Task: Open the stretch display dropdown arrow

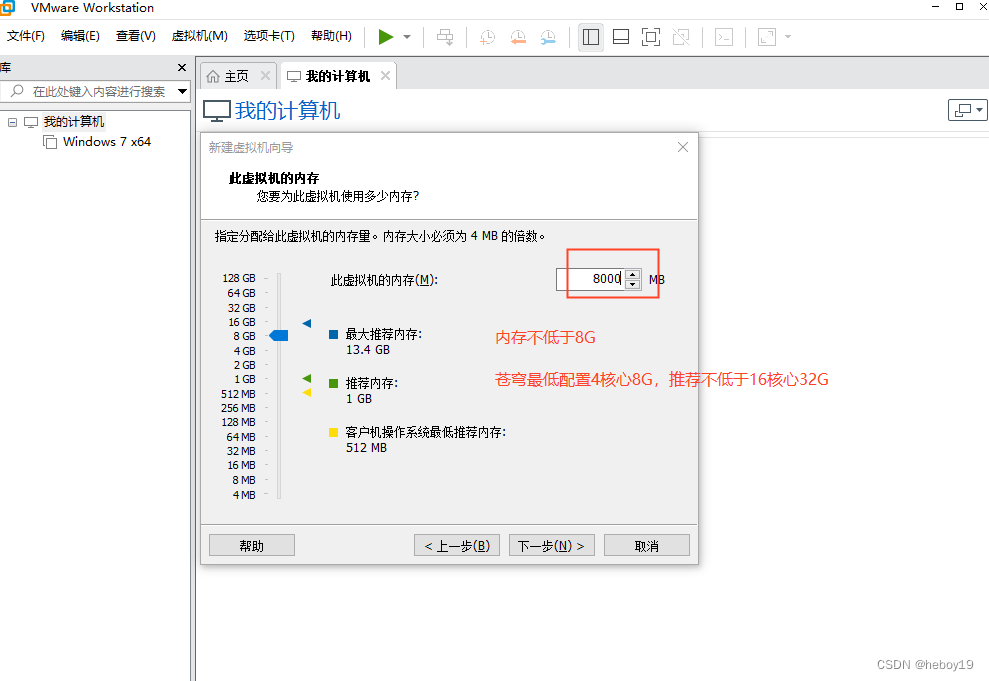Action: (788, 37)
